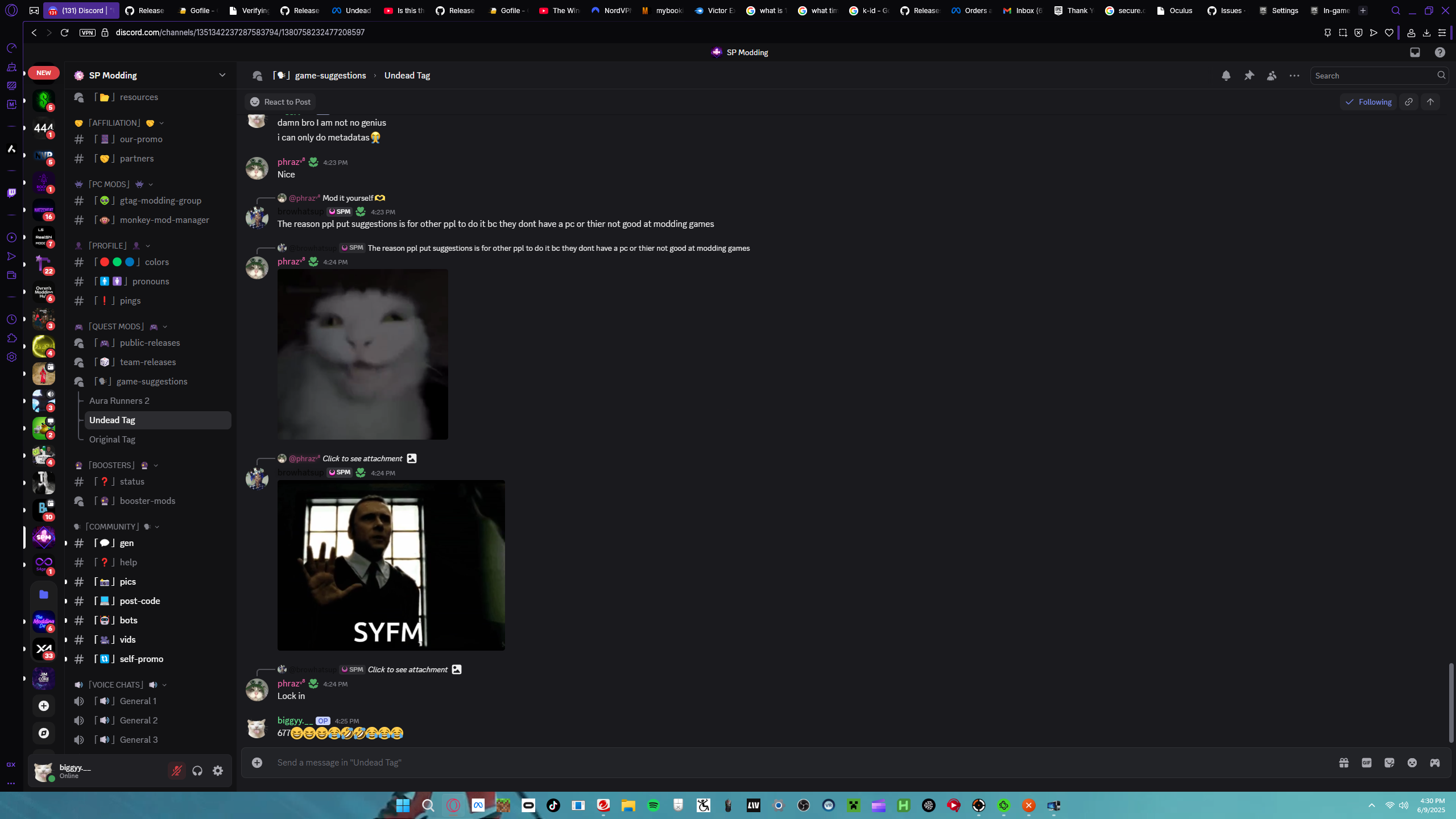Open pinned messages pin icon
This screenshot has height=819, width=1456.
pyautogui.click(x=1249, y=76)
